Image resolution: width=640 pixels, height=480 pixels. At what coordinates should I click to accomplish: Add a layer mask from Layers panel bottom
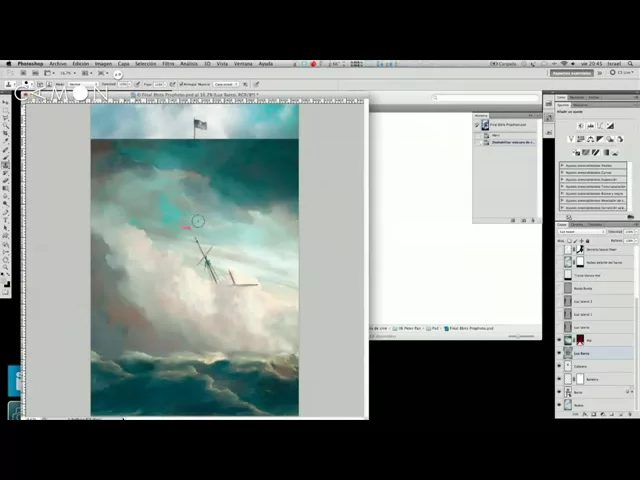[593, 414]
